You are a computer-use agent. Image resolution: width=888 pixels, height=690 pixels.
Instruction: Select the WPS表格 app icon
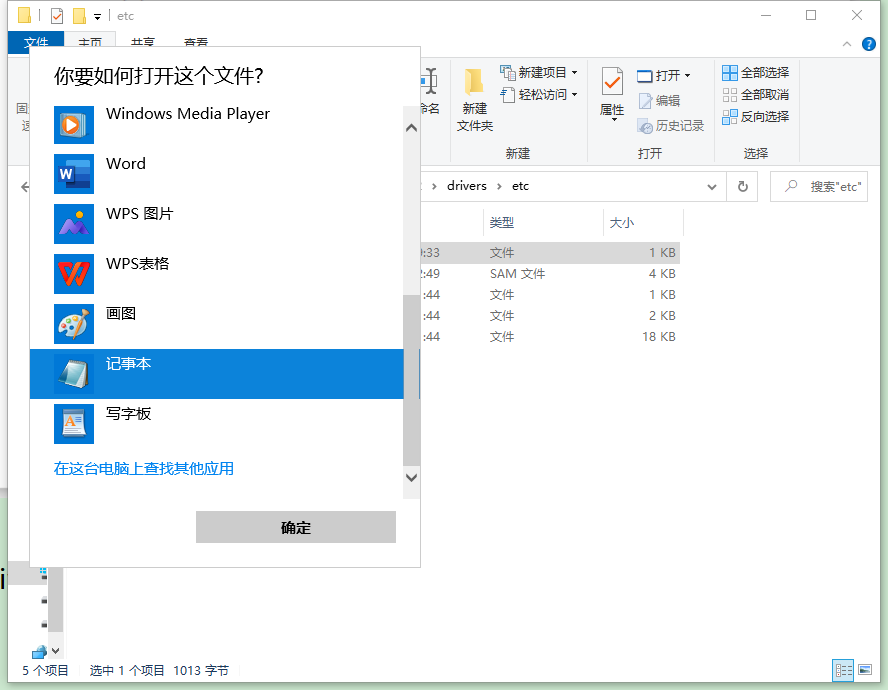click(x=74, y=274)
